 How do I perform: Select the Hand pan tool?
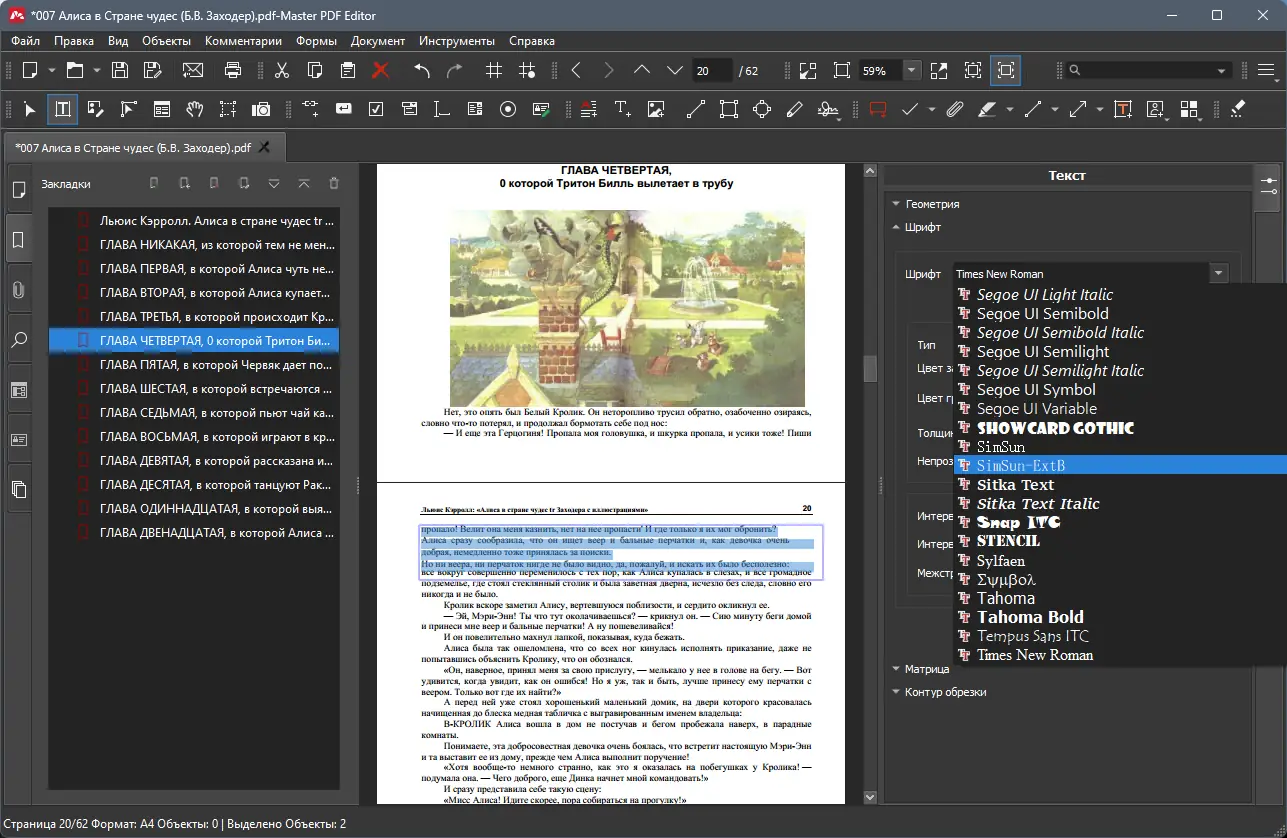tap(195, 109)
